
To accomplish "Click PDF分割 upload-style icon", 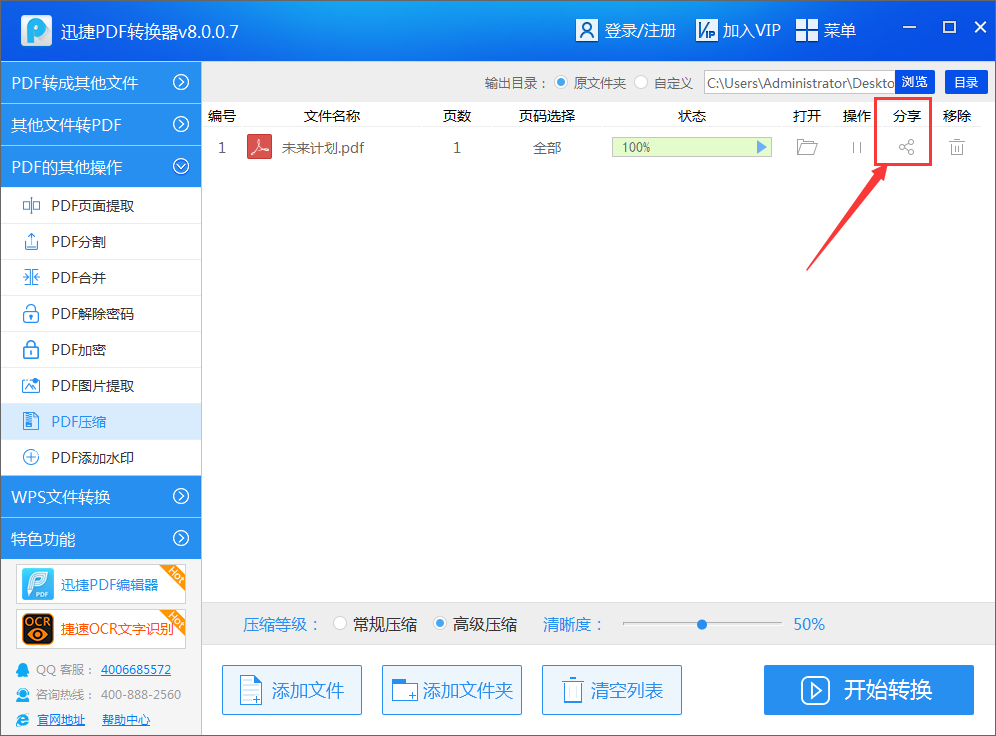I will (x=31, y=242).
